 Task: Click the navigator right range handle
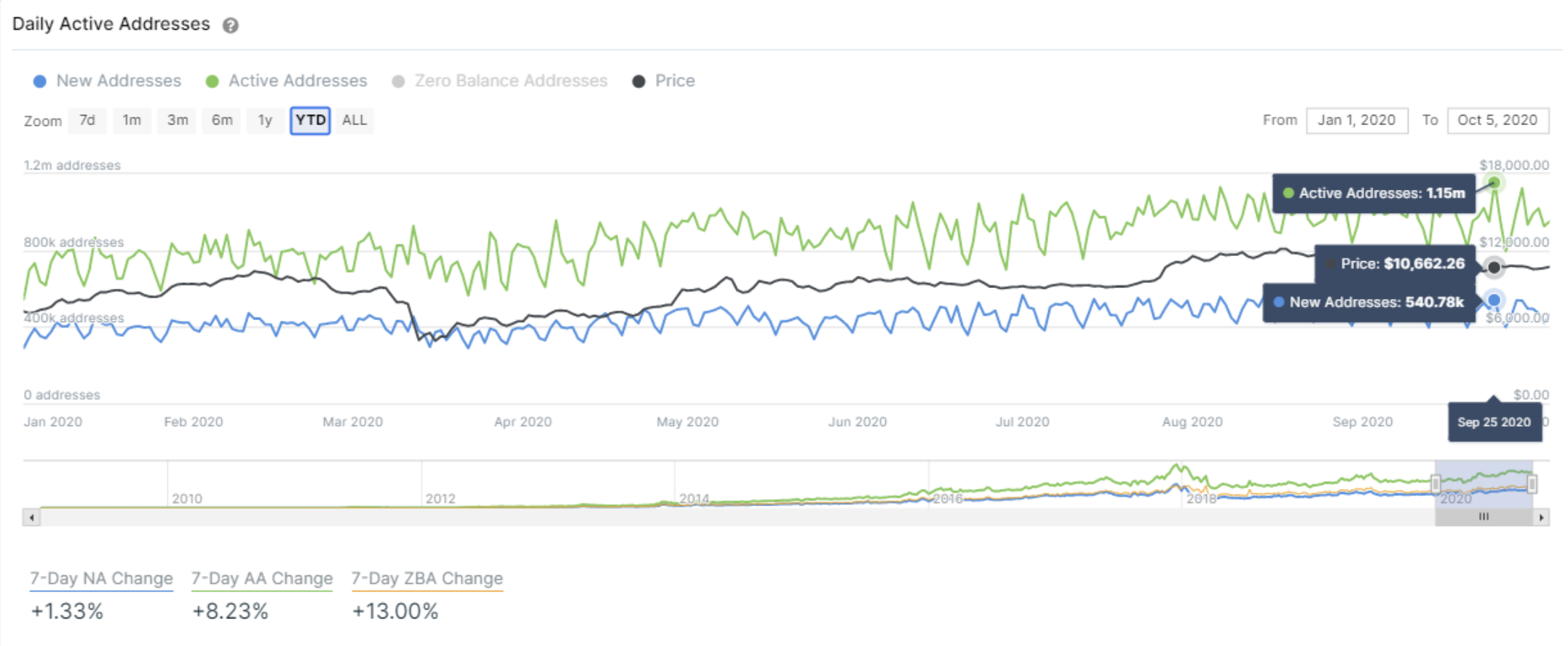1532,483
